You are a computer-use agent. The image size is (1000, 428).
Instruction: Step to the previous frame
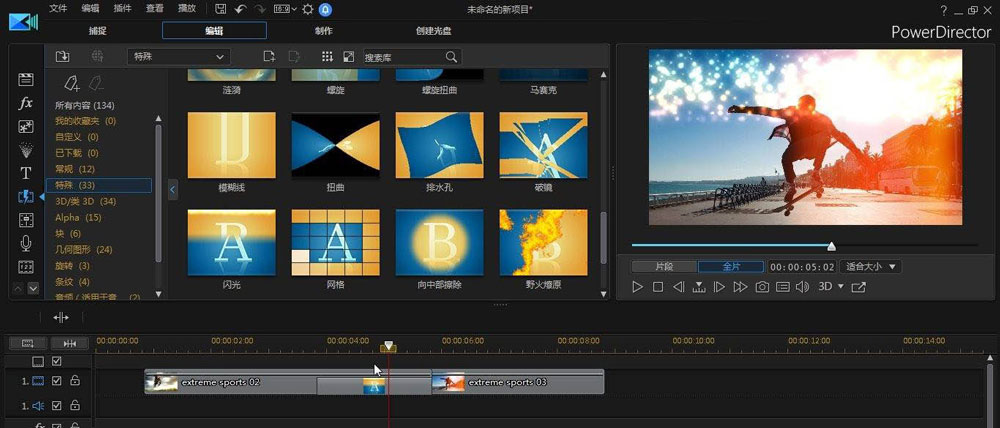[679, 287]
